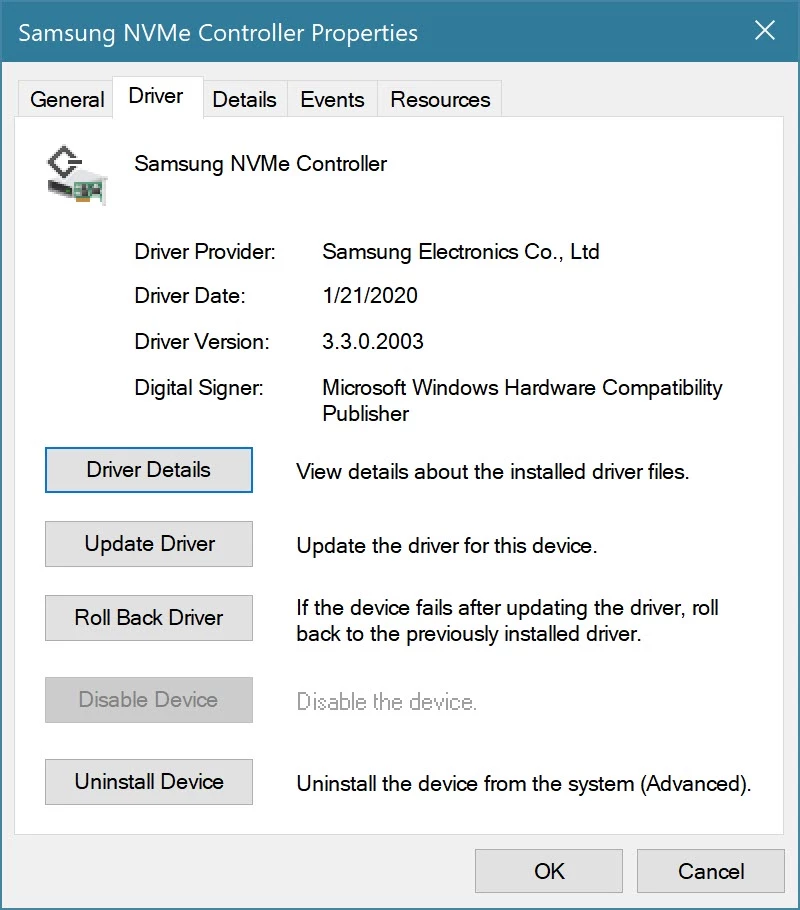Click the Roll Back Driver button

[149, 618]
